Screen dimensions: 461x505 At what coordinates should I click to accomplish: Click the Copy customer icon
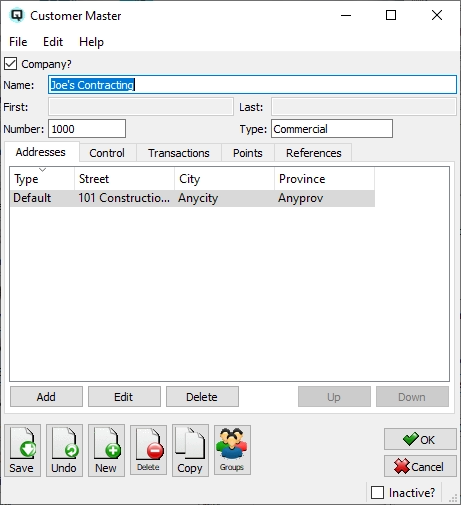(190, 450)
